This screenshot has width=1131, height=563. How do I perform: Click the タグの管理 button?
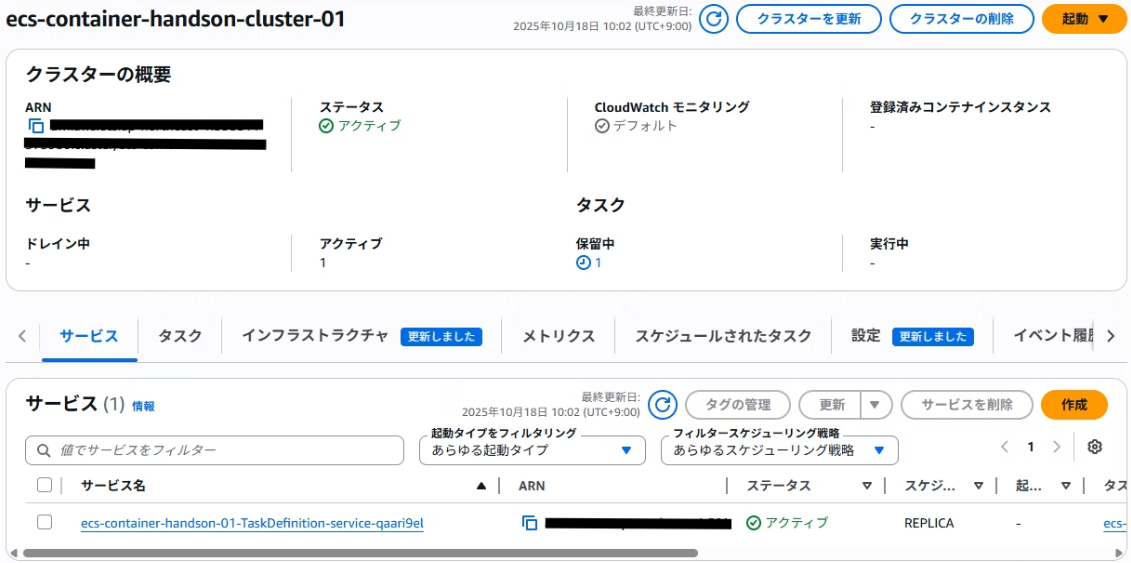(x=738, y=405)
